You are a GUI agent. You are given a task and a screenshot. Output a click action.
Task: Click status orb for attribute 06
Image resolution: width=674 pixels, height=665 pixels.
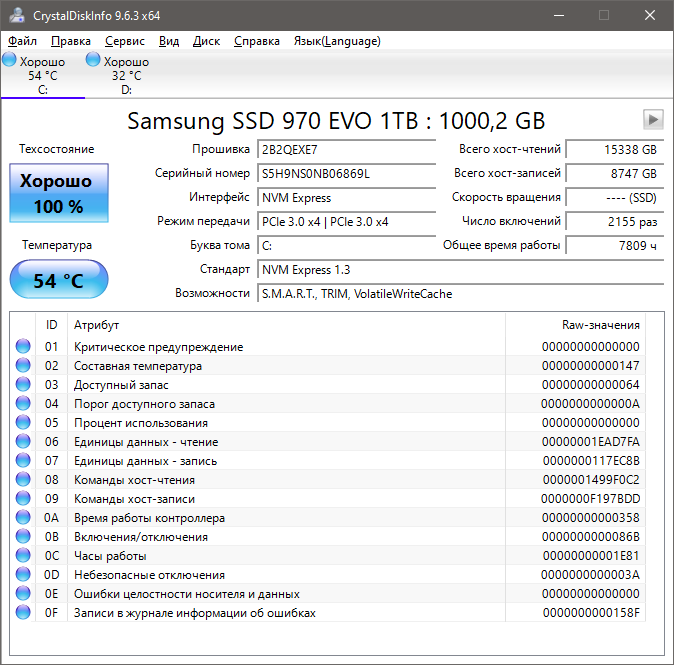[23, 441]
